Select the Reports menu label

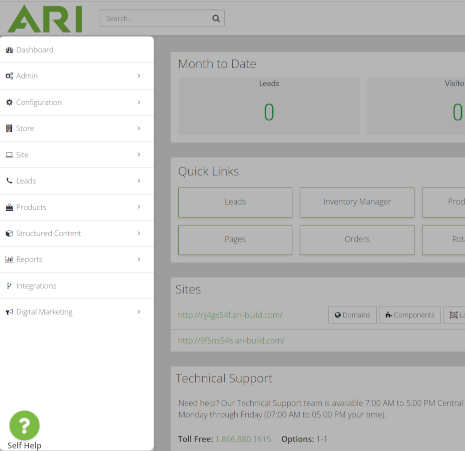pos(29,259)
